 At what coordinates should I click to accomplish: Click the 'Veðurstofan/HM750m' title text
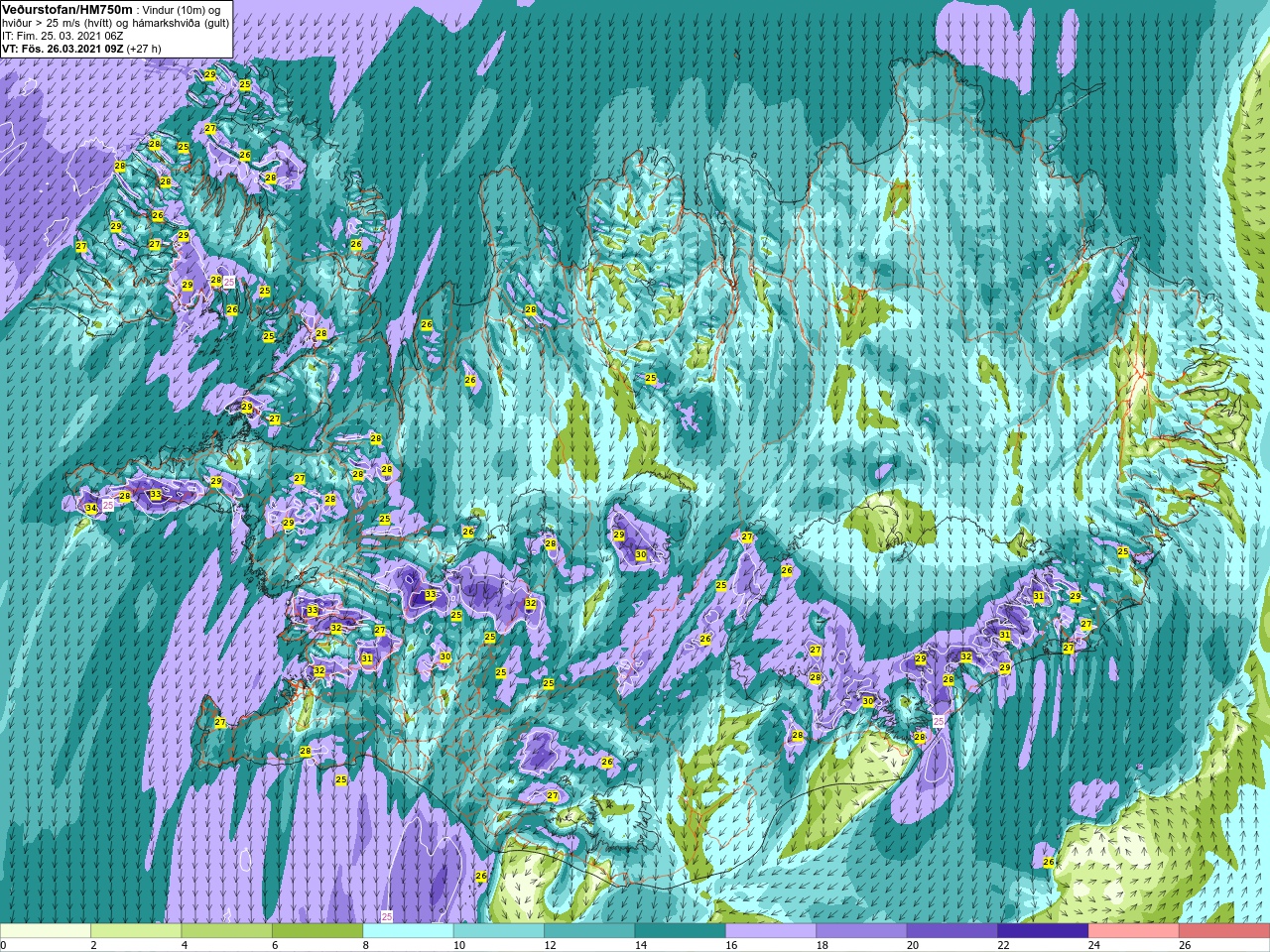point(67,9)
